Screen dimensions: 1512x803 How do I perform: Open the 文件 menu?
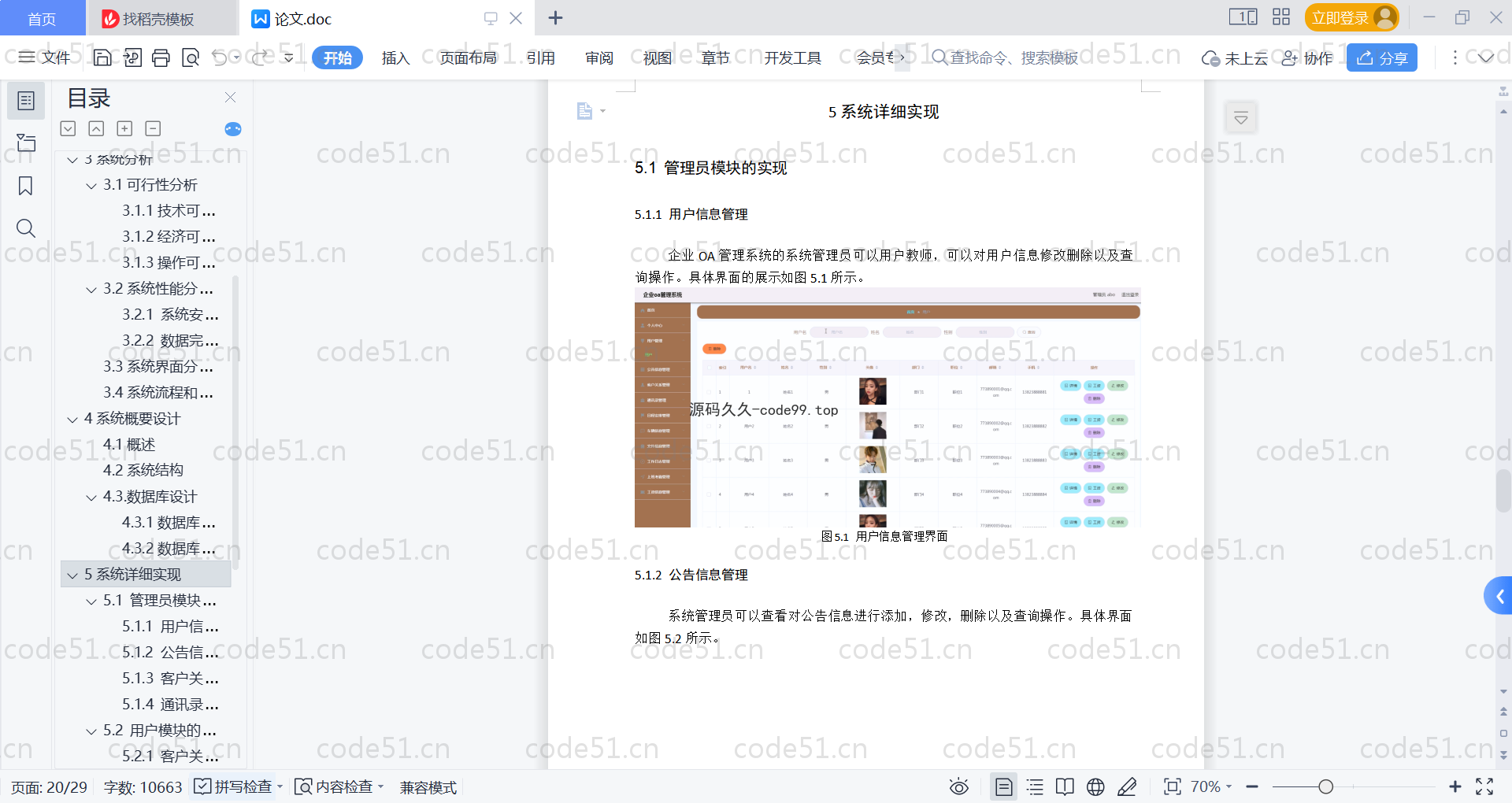coord(45,57)
